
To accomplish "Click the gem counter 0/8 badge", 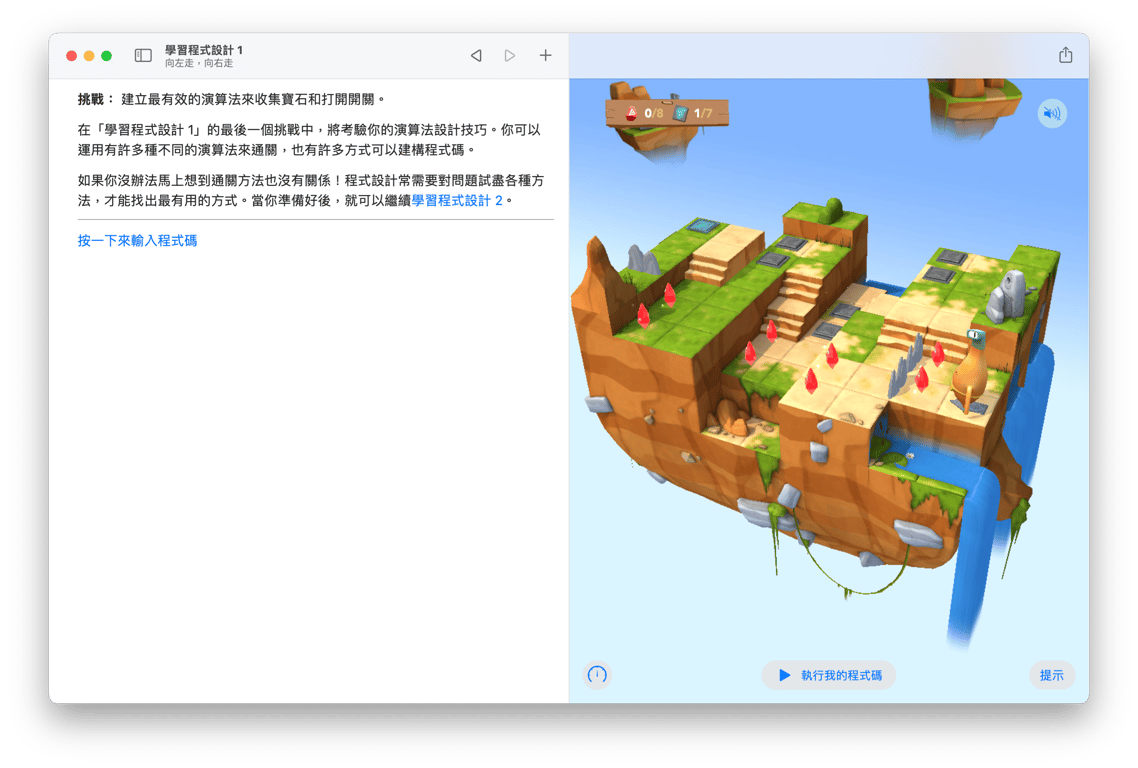I will click(644, 113).
